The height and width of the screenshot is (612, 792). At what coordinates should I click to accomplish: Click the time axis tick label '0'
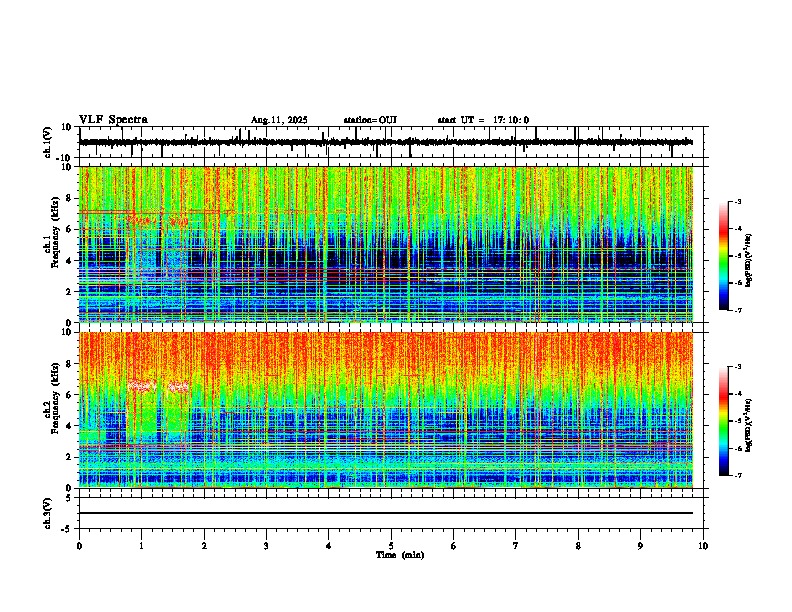point(79,546)
